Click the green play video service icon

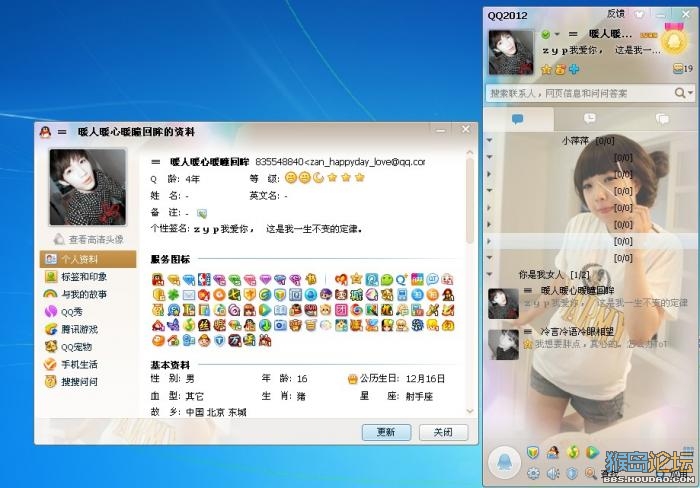[265, 309]
